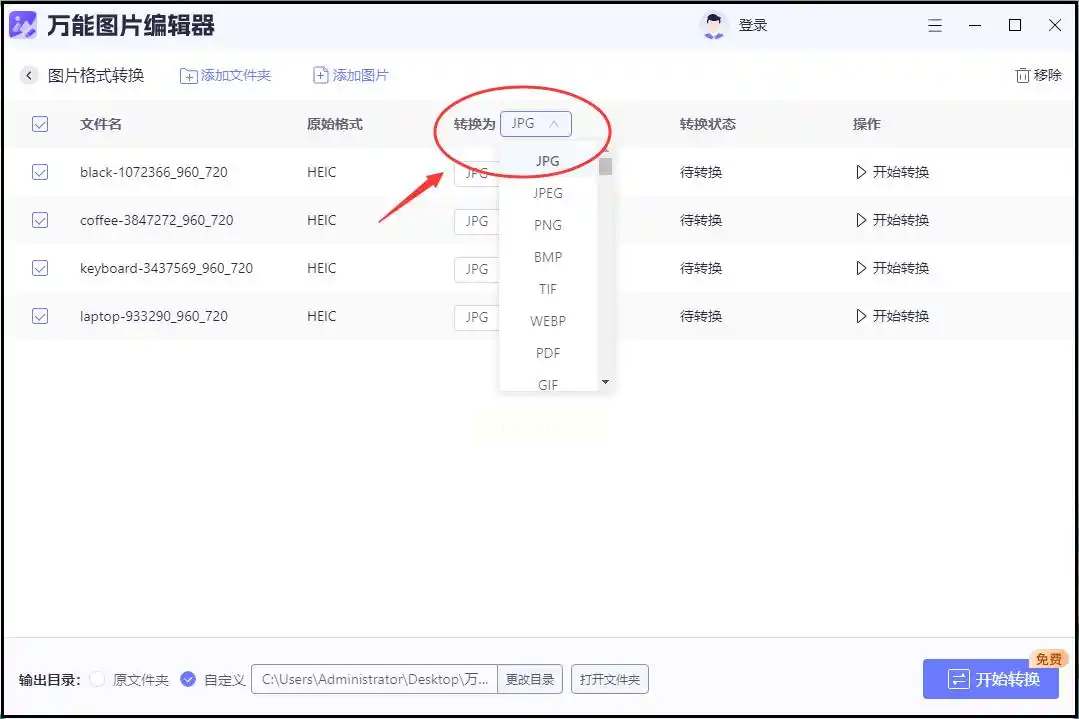Click the output directory path field
This screenshot has height=719, width=1079.
tap(374, 679)
